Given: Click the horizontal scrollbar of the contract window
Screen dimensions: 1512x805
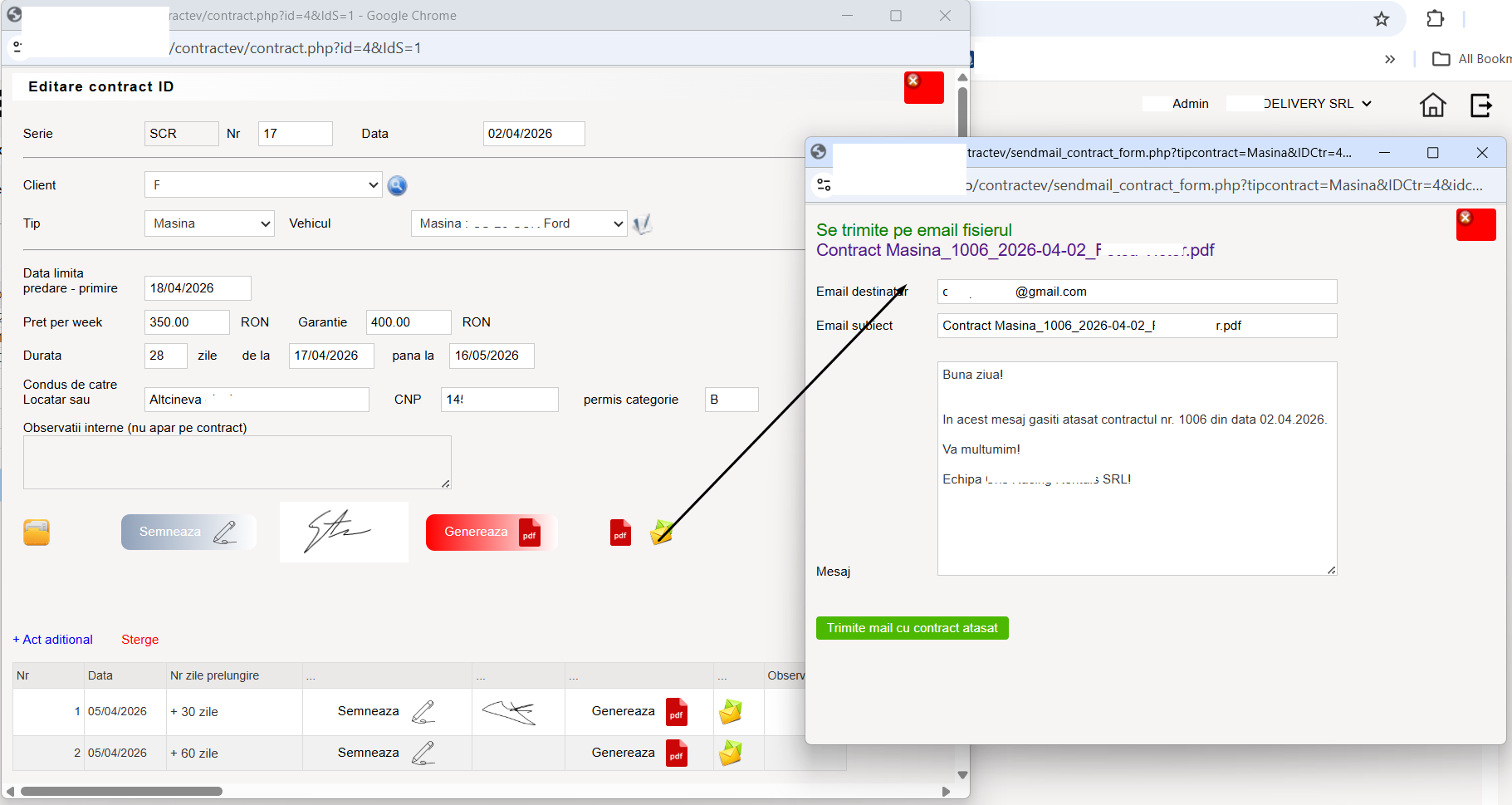Looking at the screenshot, I should click(x=121, y=792).
